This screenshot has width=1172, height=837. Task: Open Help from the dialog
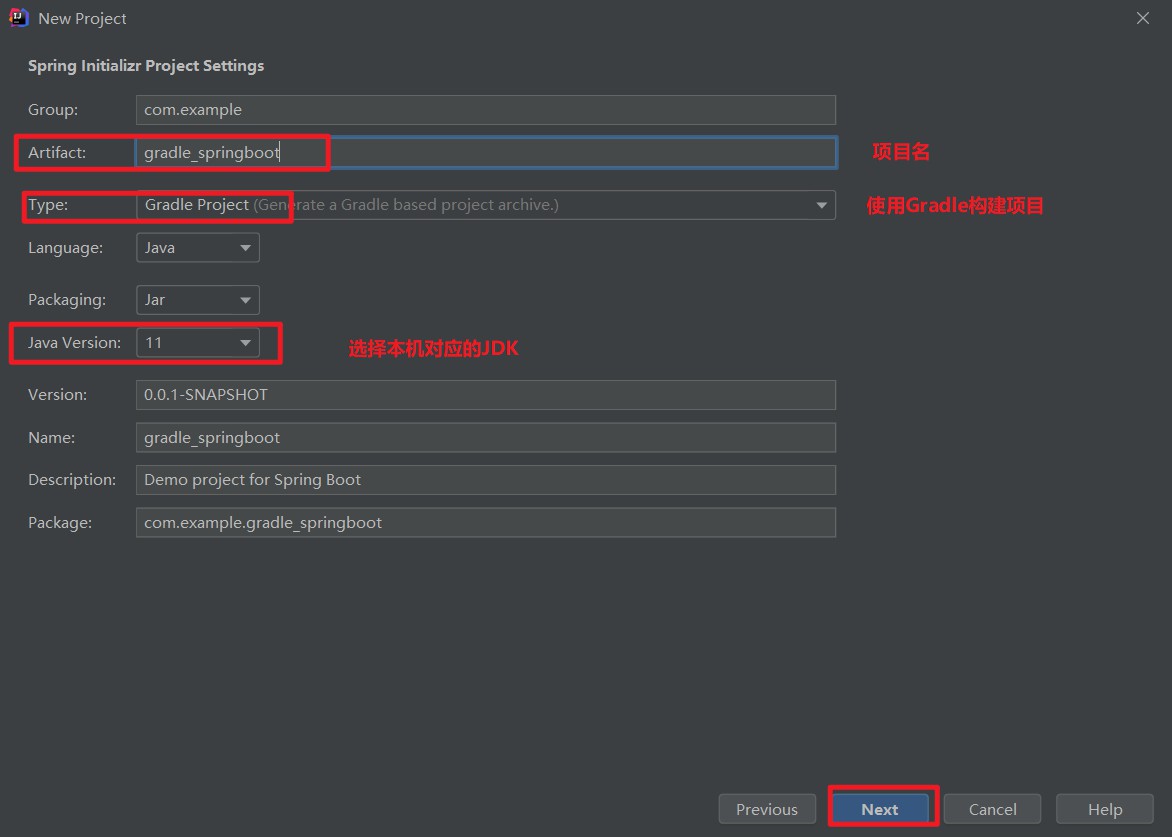pos(1104,809)
